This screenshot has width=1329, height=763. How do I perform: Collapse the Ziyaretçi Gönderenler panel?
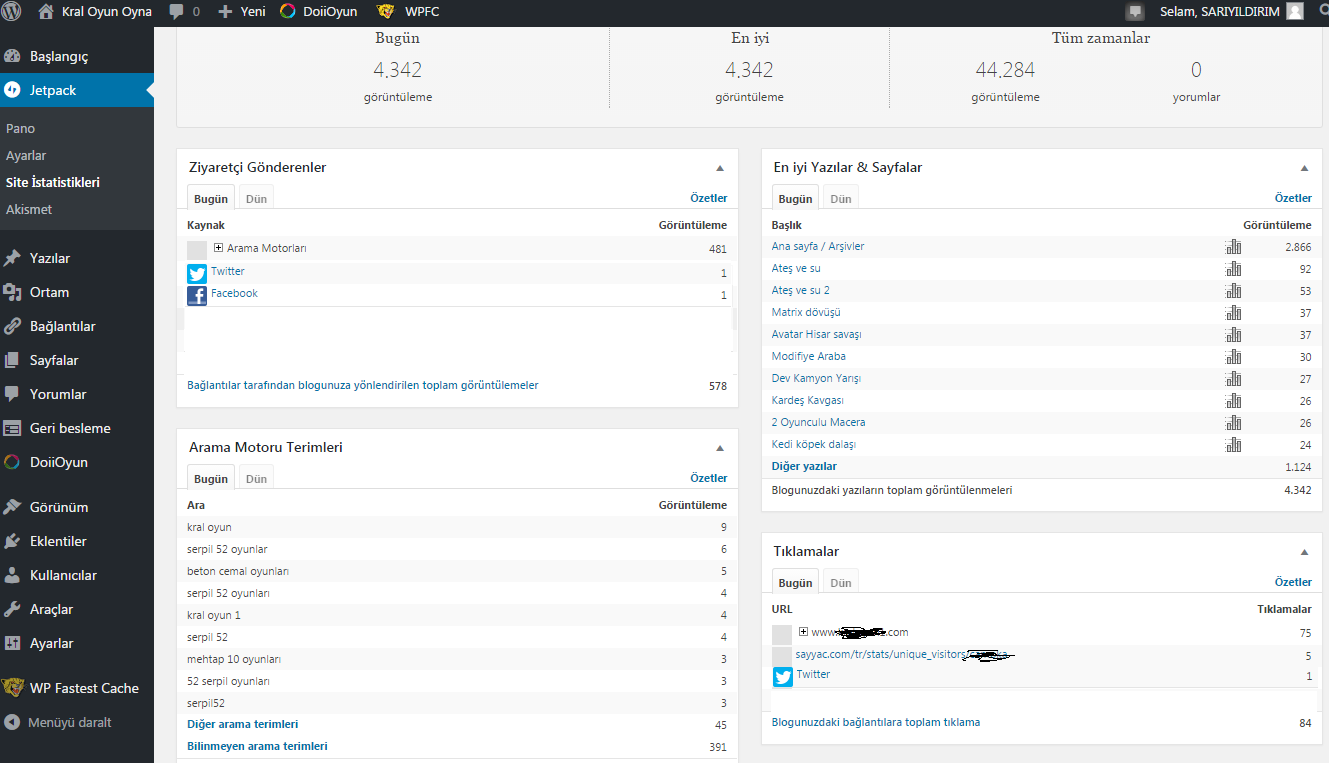720,168
